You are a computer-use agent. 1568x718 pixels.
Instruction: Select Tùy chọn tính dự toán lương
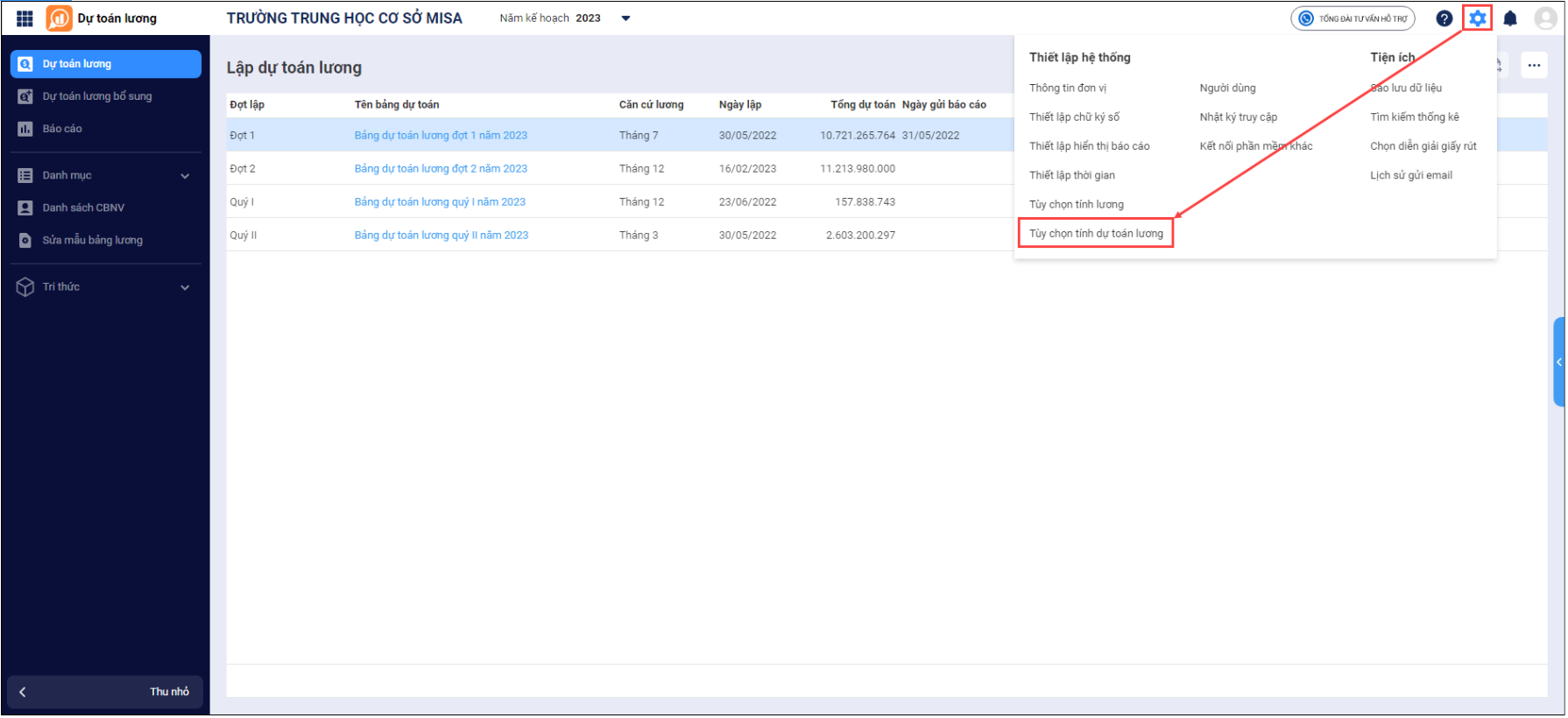click(x=1096, y=234)
